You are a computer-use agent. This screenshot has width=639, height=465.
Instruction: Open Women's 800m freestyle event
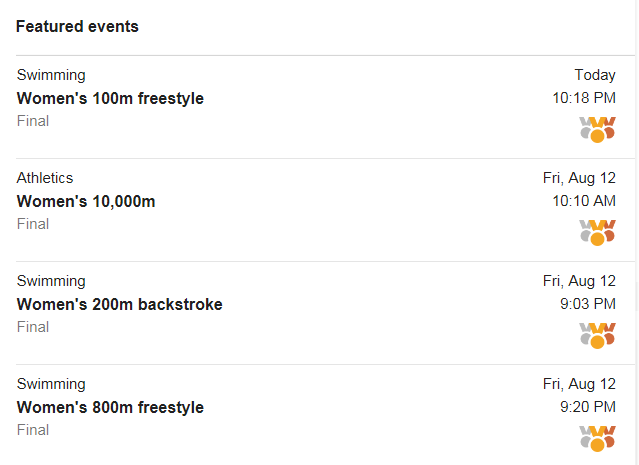pyautogui.click(x=110, y=408)
